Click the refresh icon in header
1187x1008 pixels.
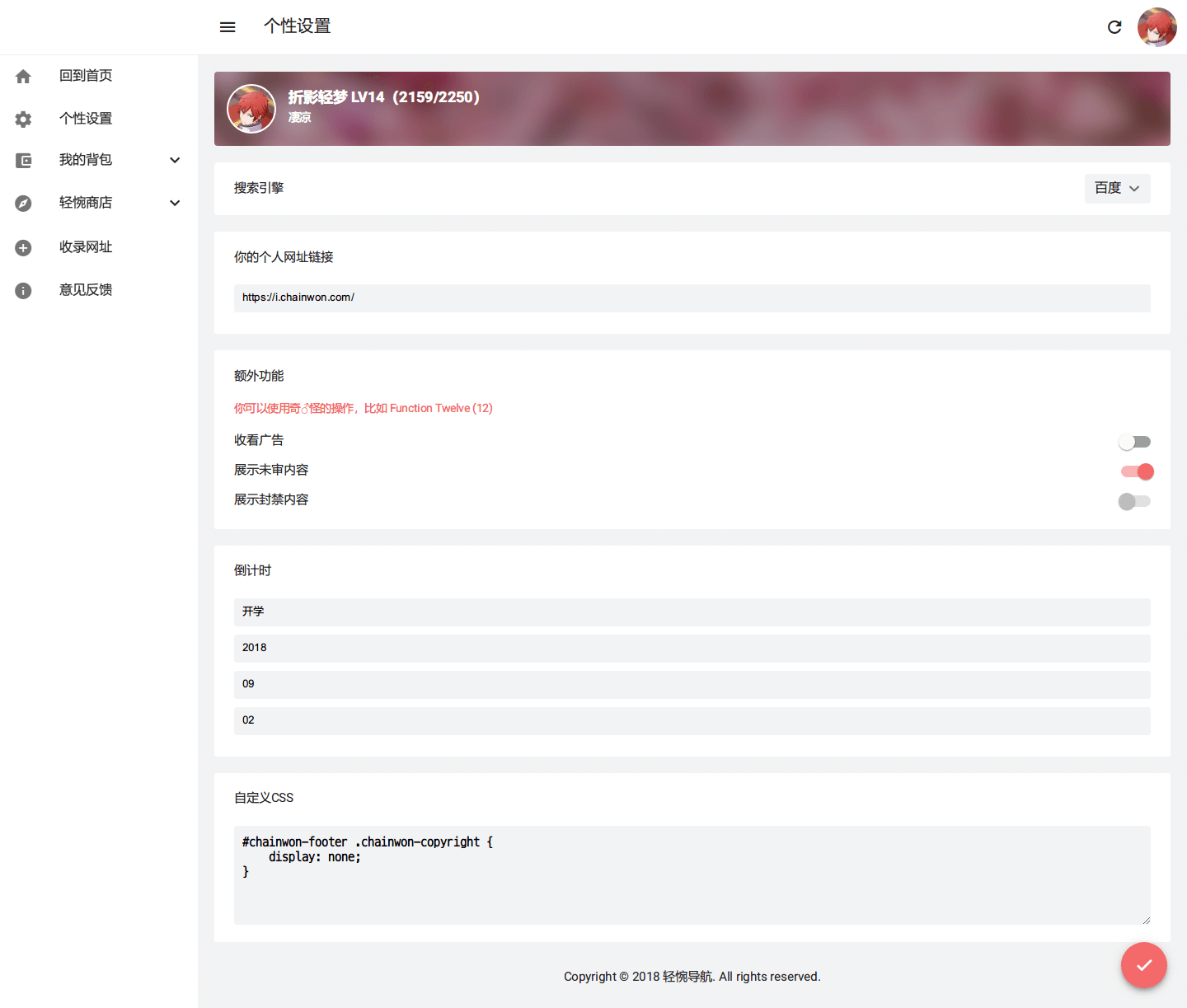[1114, 27]
